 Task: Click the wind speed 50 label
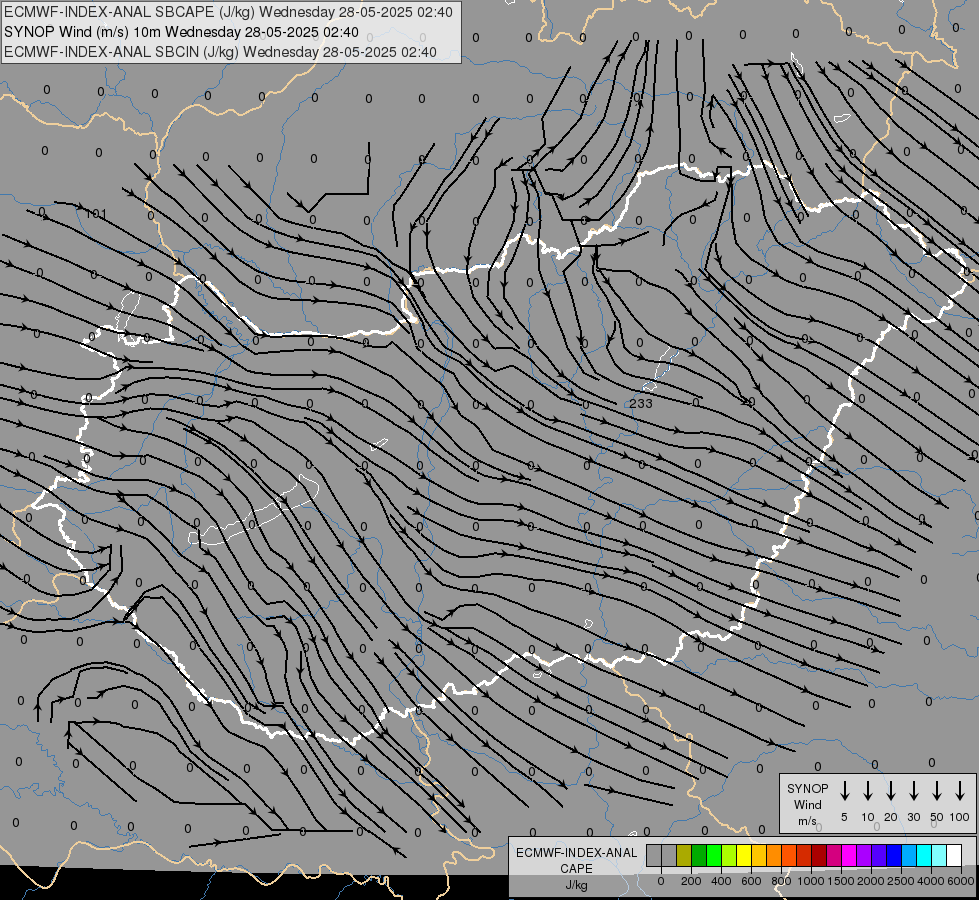tap(937, 817)
